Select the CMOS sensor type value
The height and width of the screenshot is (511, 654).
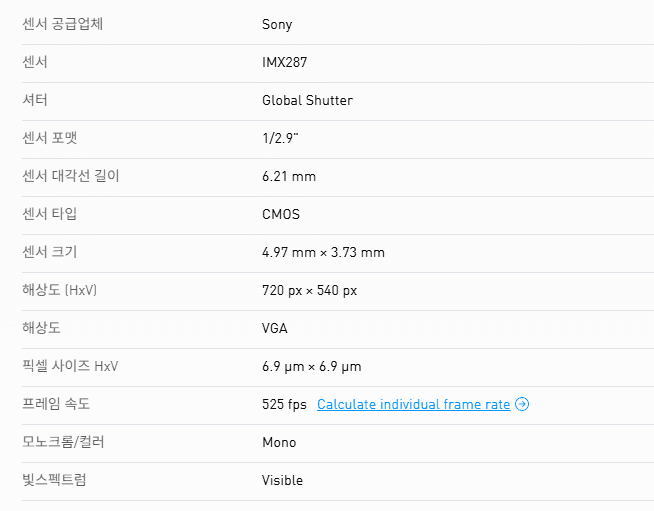[281, 214]
